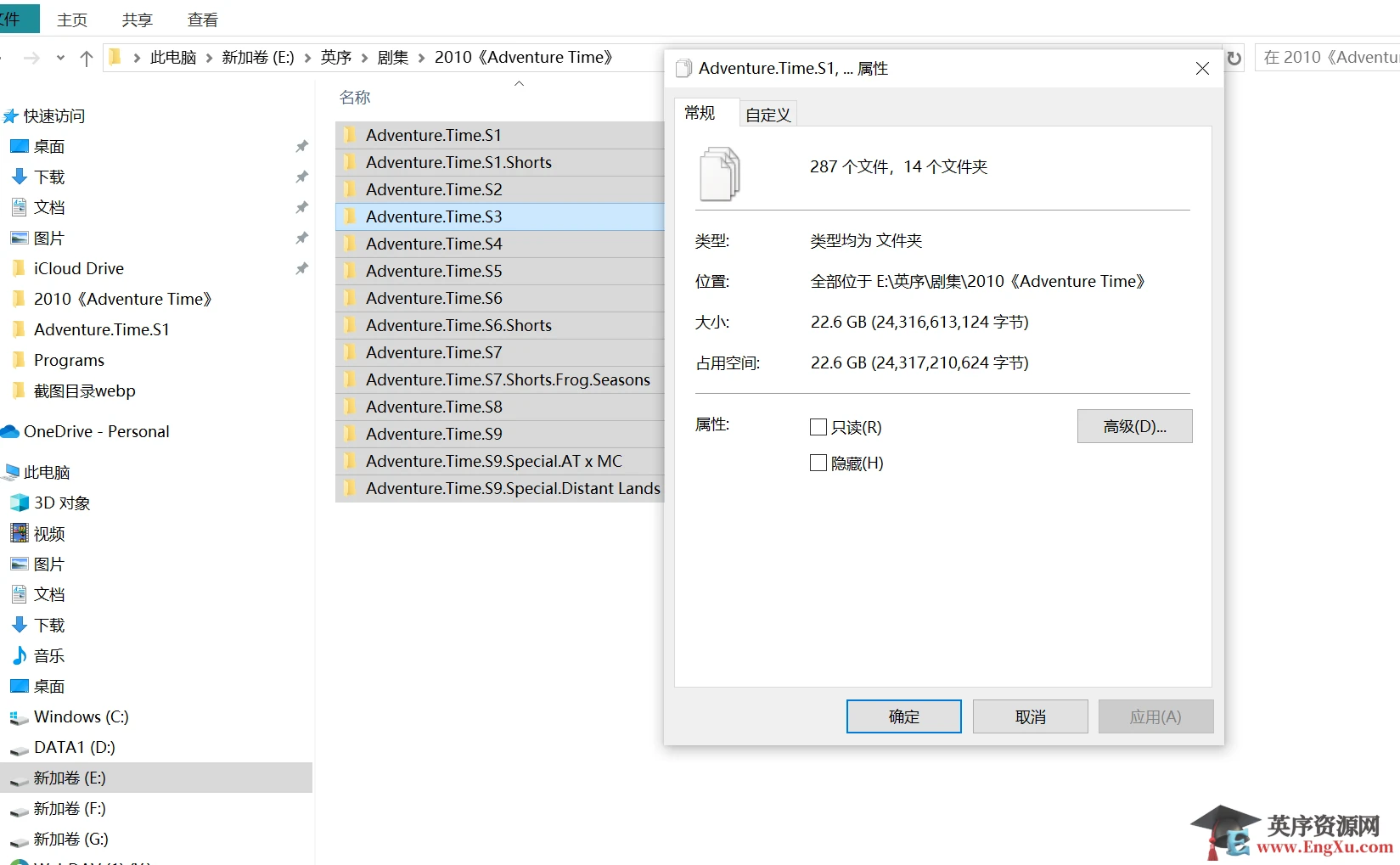Tick the 隐藏(H) hidden checkbox
This screenshot has height=865, width=1400.
(x=818, y=463)
